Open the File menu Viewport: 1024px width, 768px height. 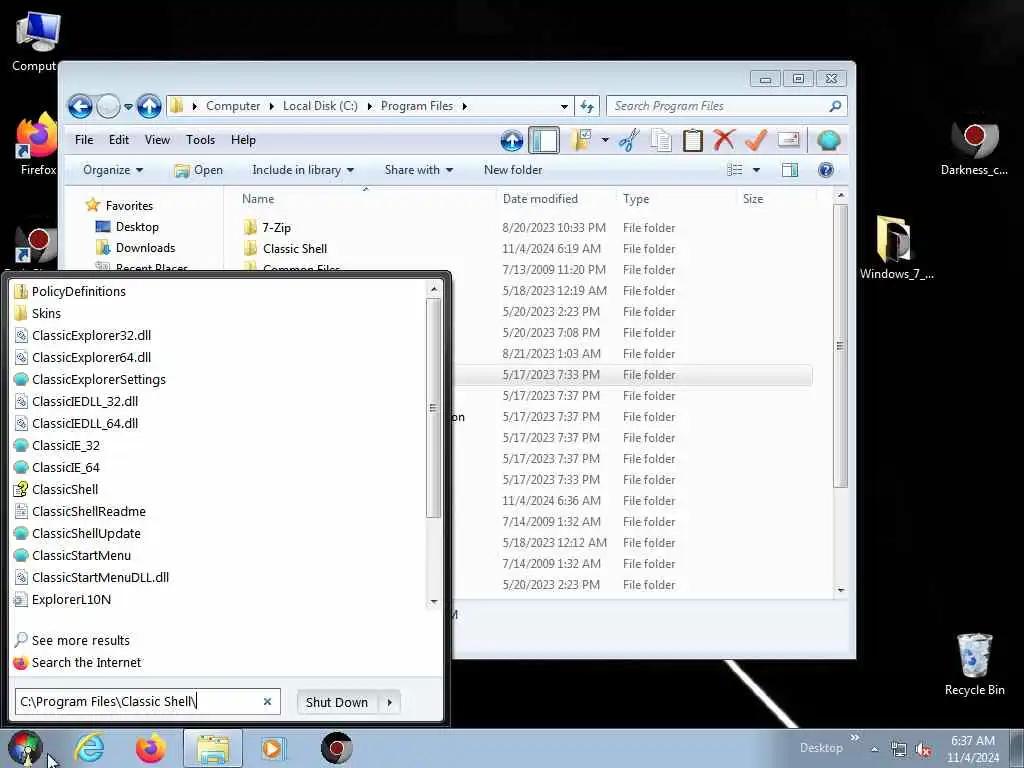pos(84,140)
